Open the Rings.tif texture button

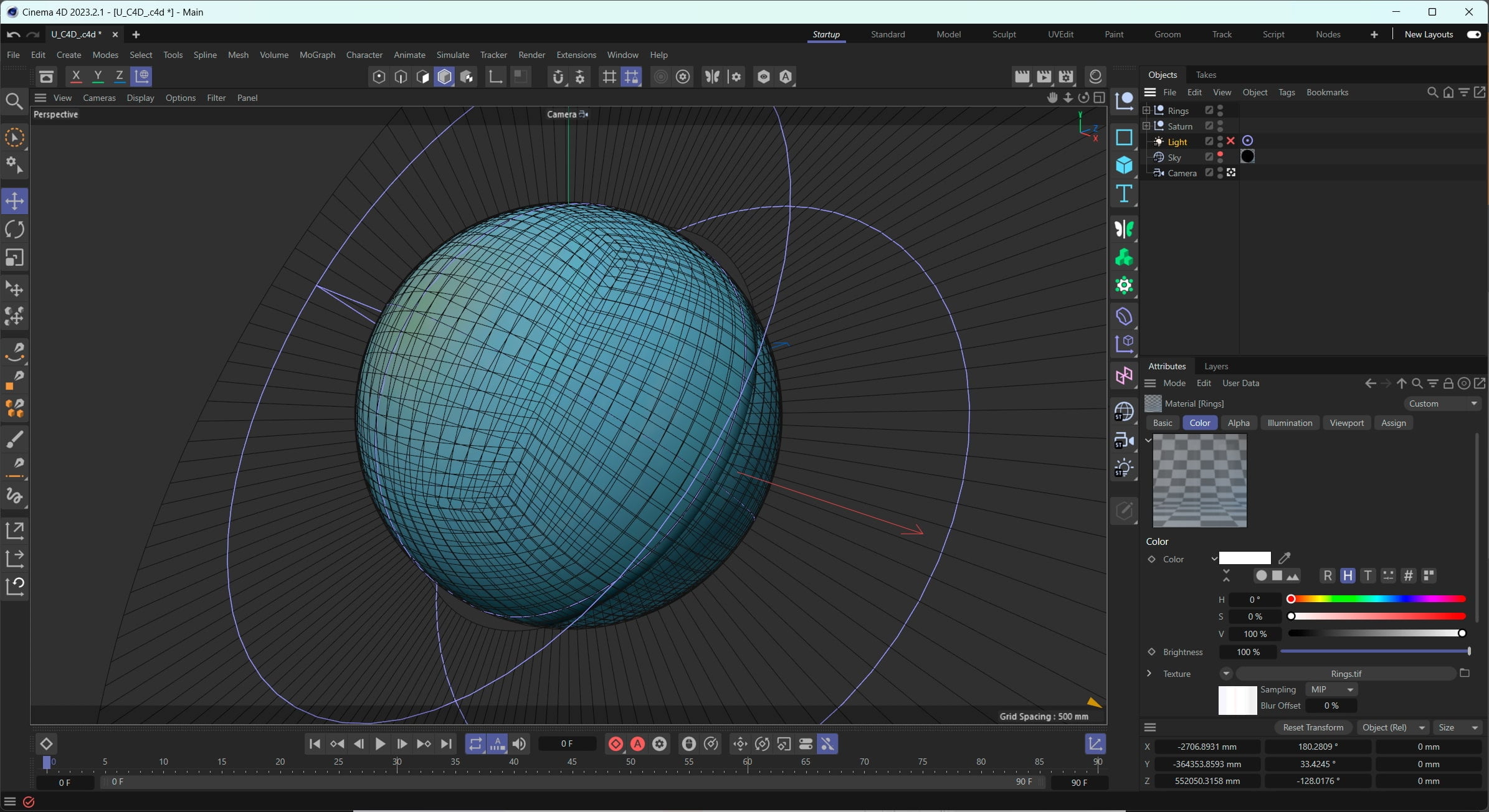pyautogui.click(x=1346, y=674)
